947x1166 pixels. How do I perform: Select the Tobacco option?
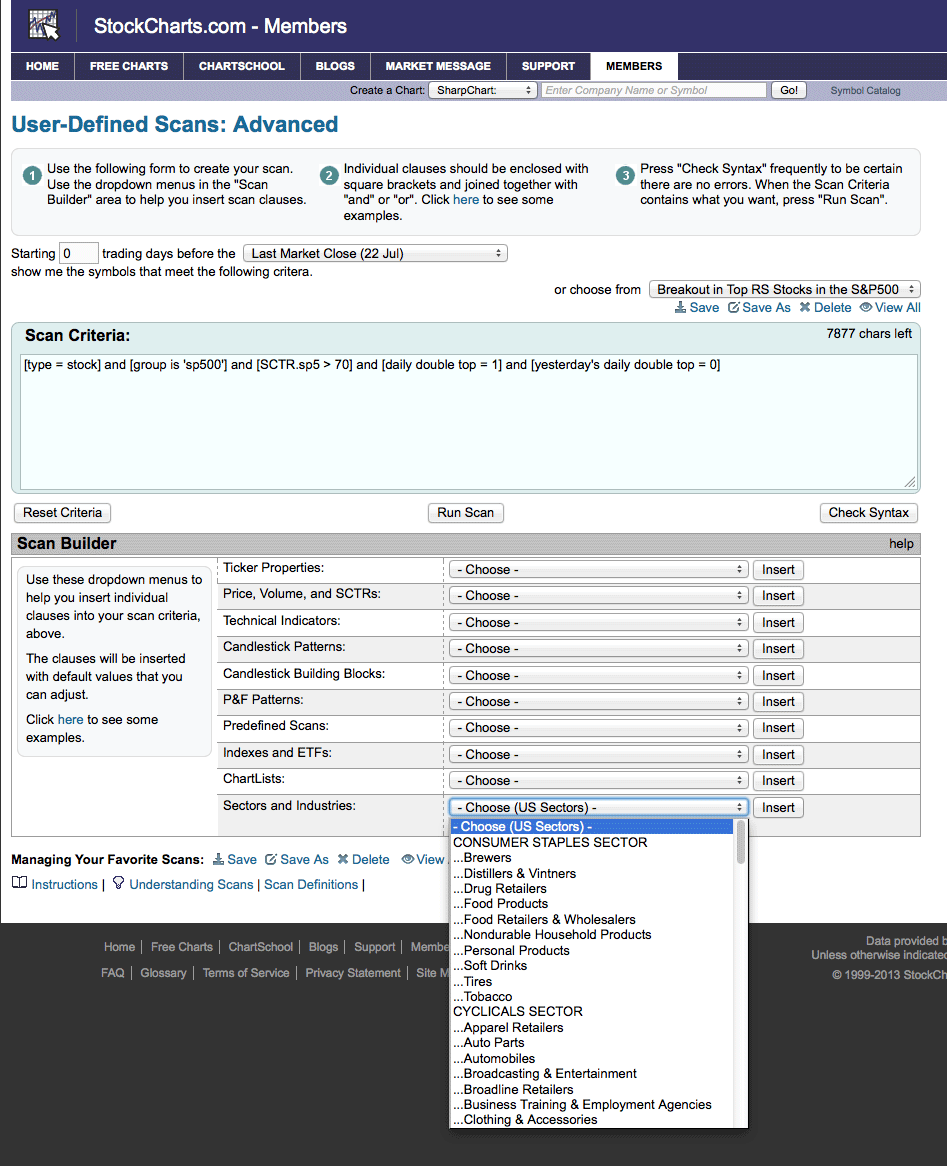482,996
